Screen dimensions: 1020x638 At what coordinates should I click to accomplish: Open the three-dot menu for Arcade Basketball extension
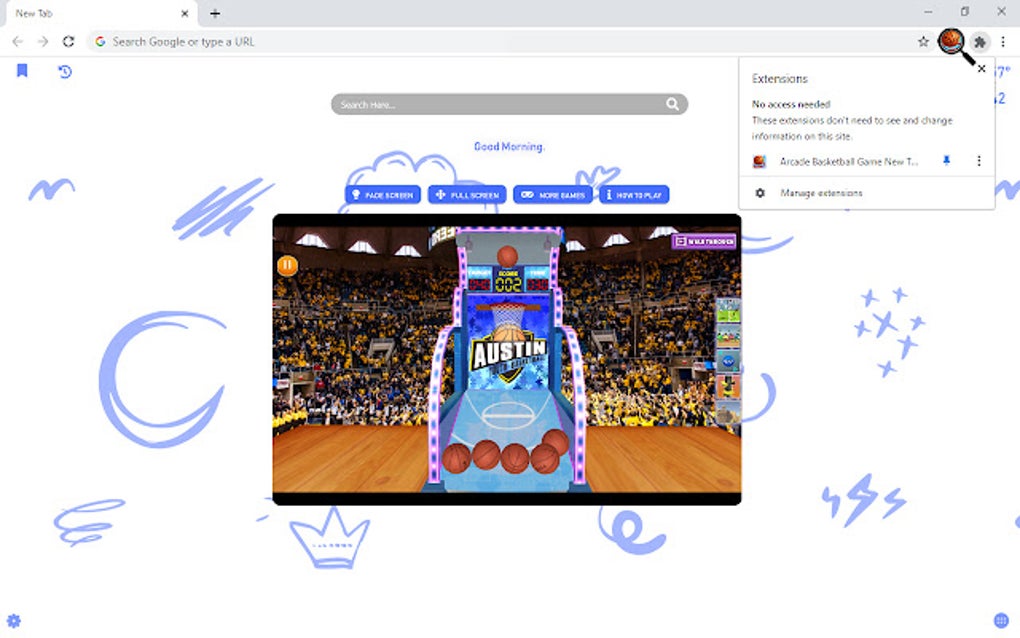coord(978,161)
